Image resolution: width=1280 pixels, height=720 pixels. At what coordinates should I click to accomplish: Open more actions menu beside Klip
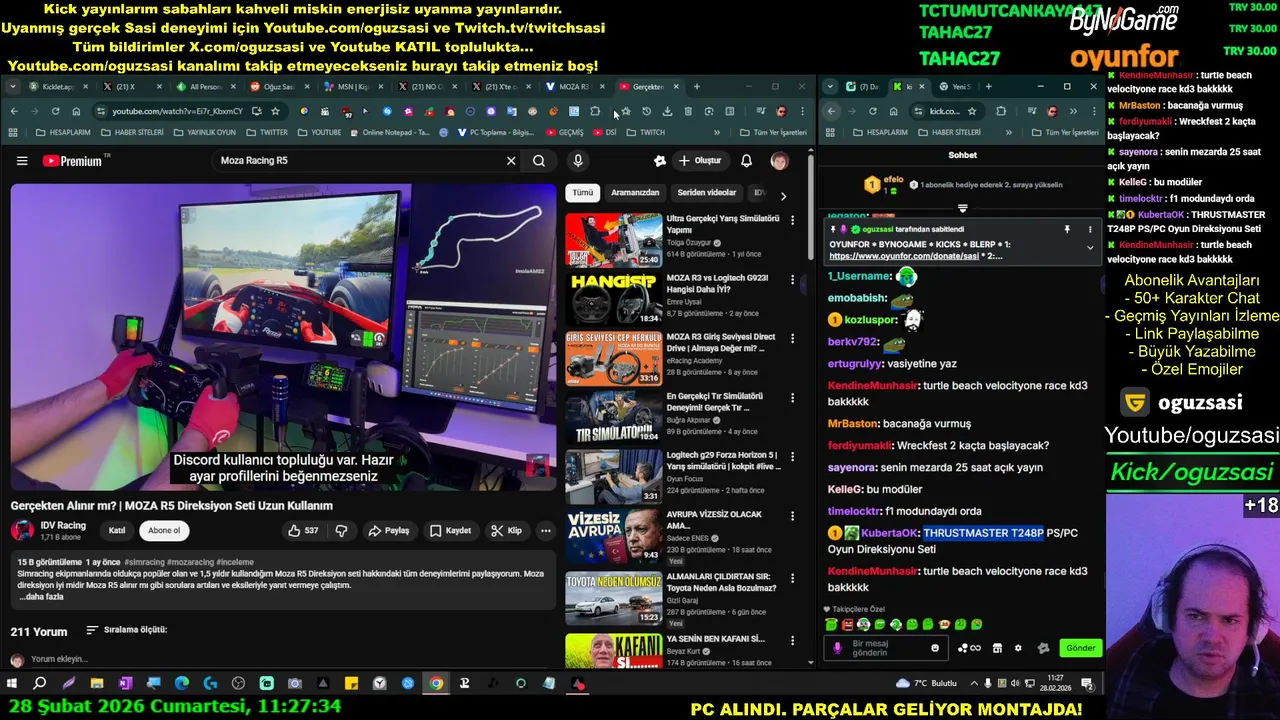point(546,531)
